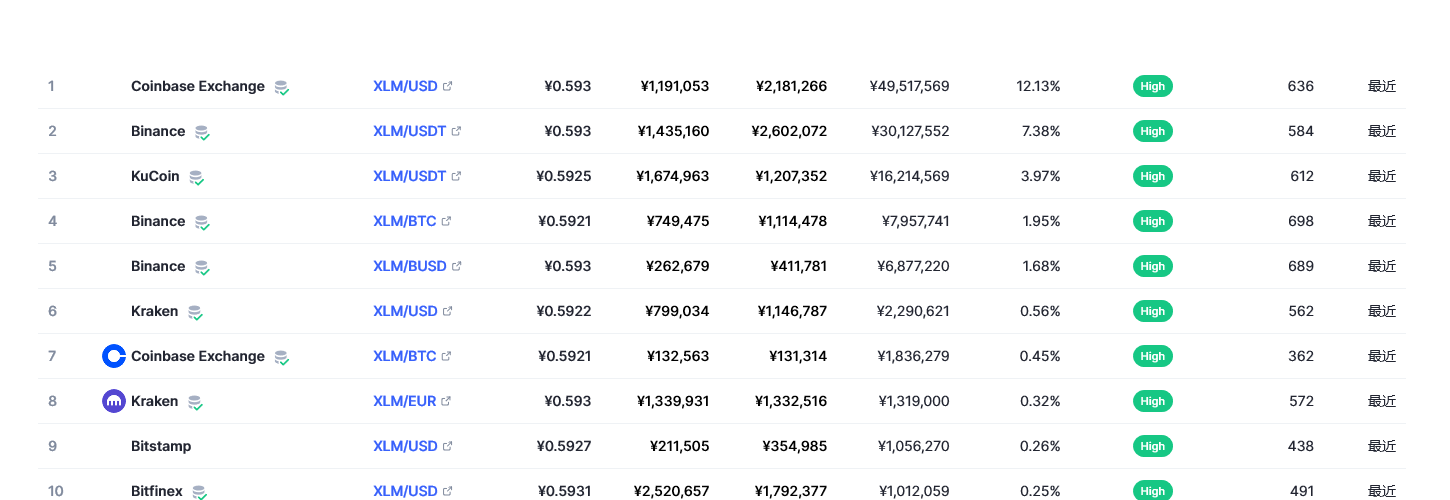Image resolution: width=1450 pixels, height=500 pixels.
Task: Click the verified reserves icon beside Kraken row 6
Action: point(195,312)
